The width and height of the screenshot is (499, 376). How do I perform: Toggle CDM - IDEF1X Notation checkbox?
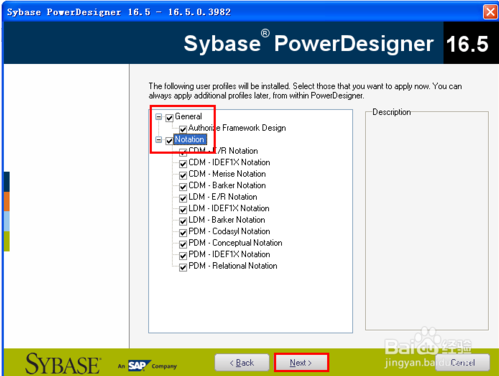click(x=183, y=164)
